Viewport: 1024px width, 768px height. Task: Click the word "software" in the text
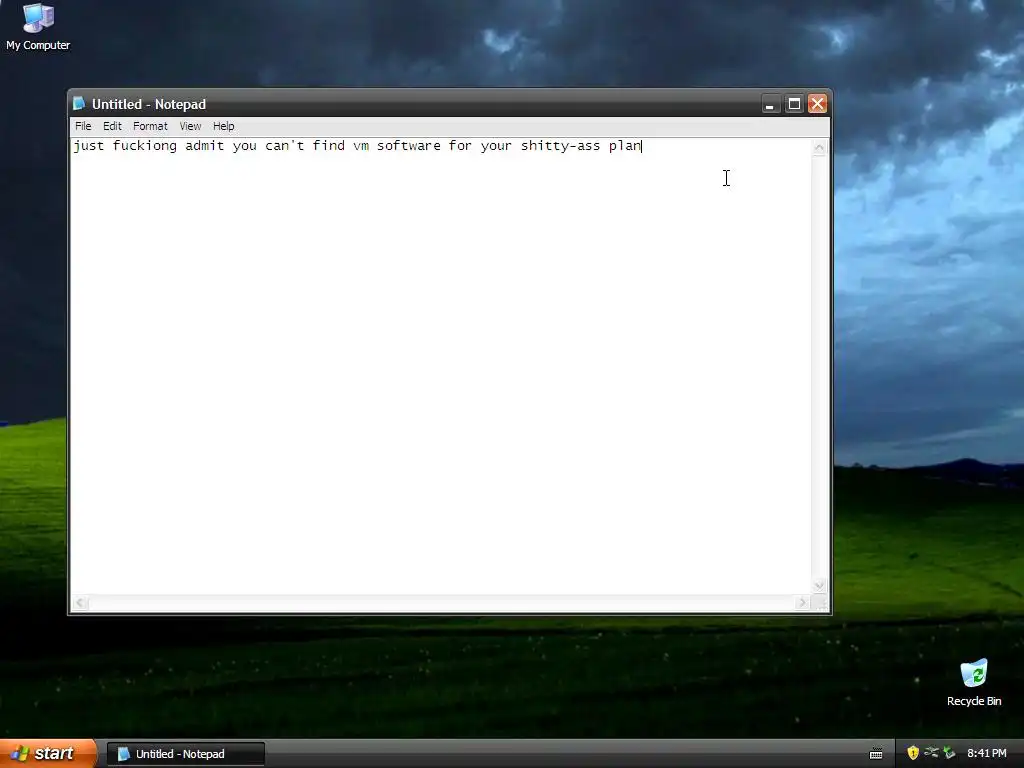(409, 146)
